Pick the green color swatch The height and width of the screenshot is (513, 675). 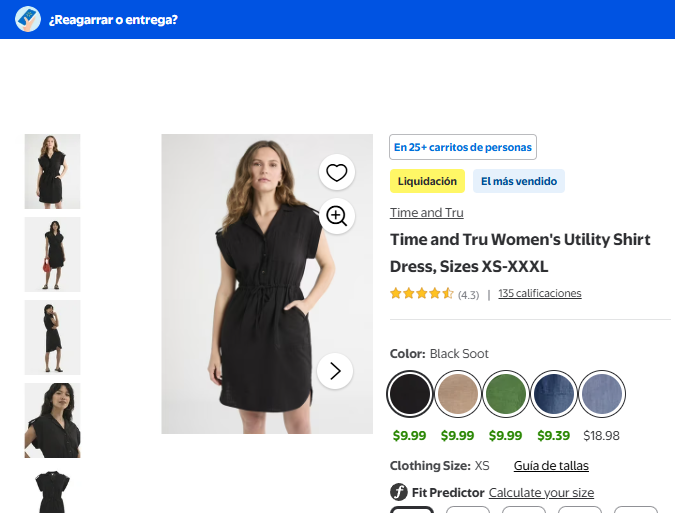click(505, 394)
